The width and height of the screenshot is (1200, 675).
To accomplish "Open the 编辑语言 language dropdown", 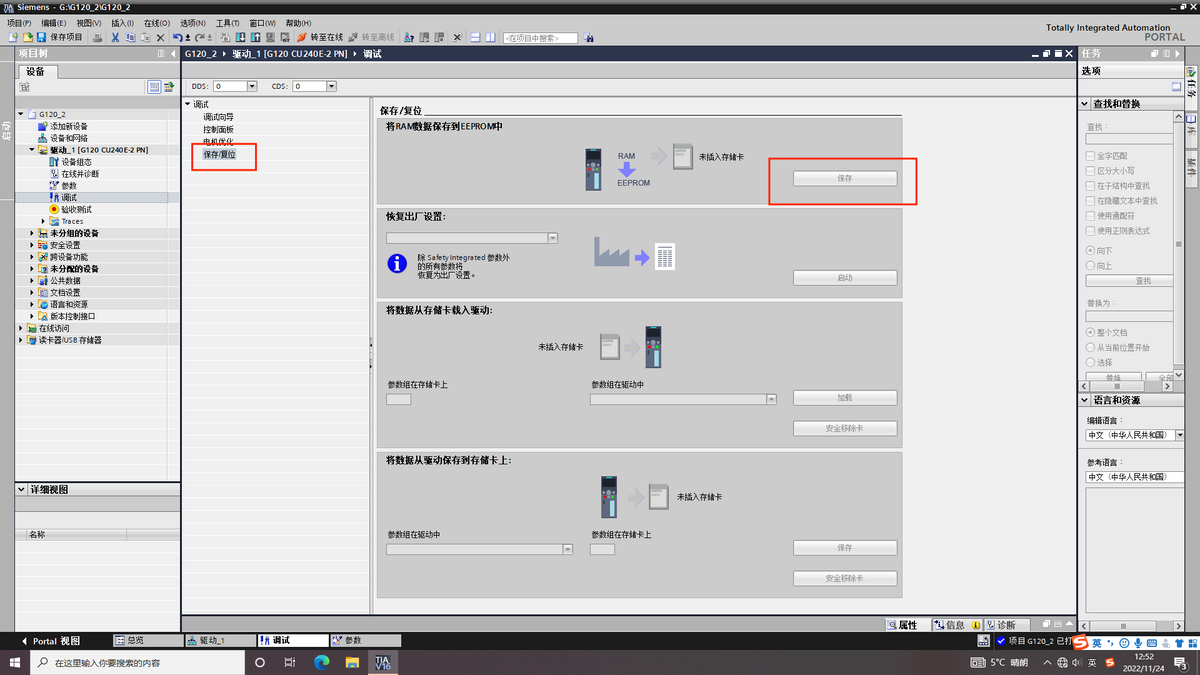I will (1180, 435).
